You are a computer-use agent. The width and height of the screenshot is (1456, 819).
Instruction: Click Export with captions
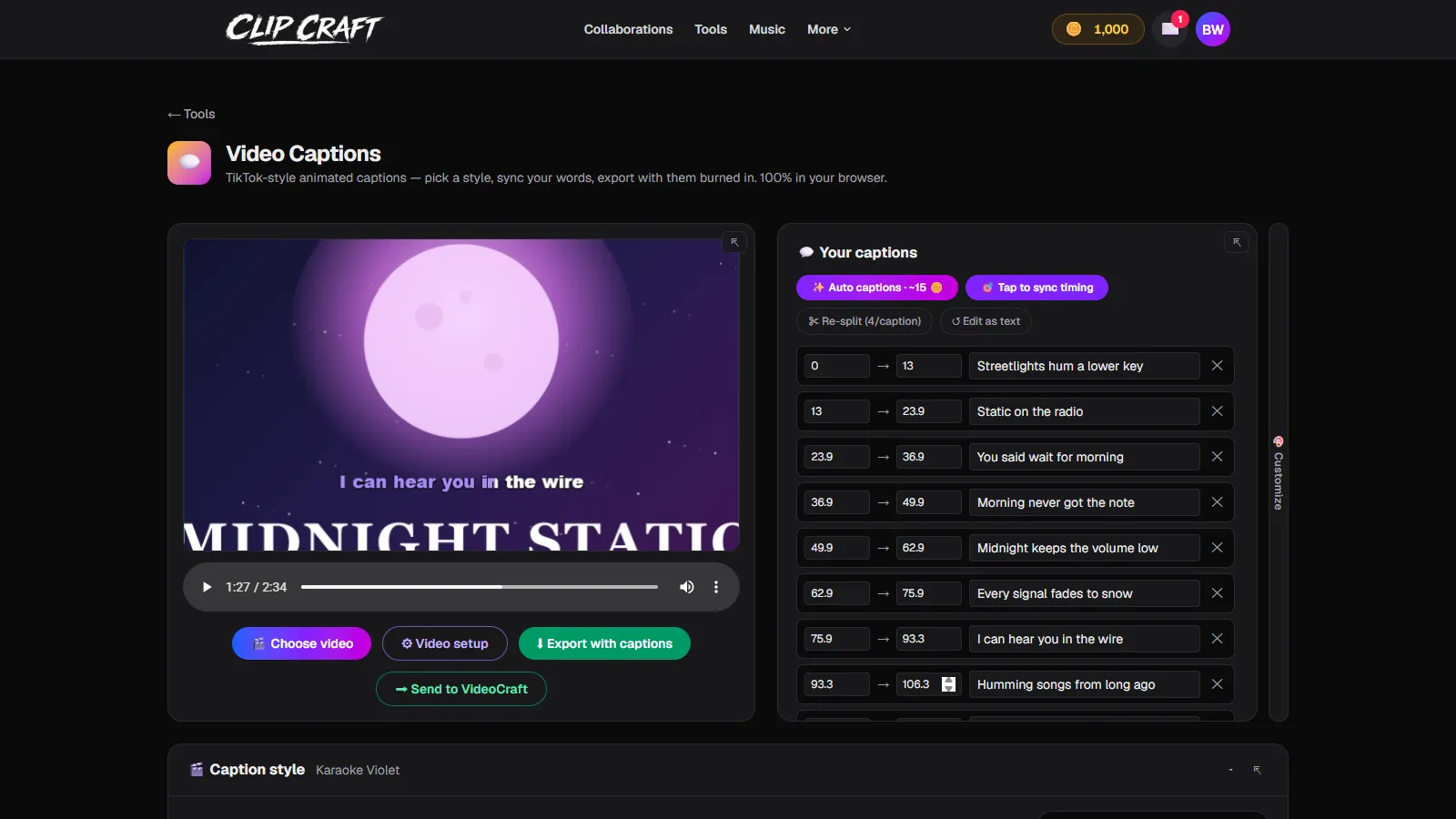pyautogui.click(x=604, y=643)
